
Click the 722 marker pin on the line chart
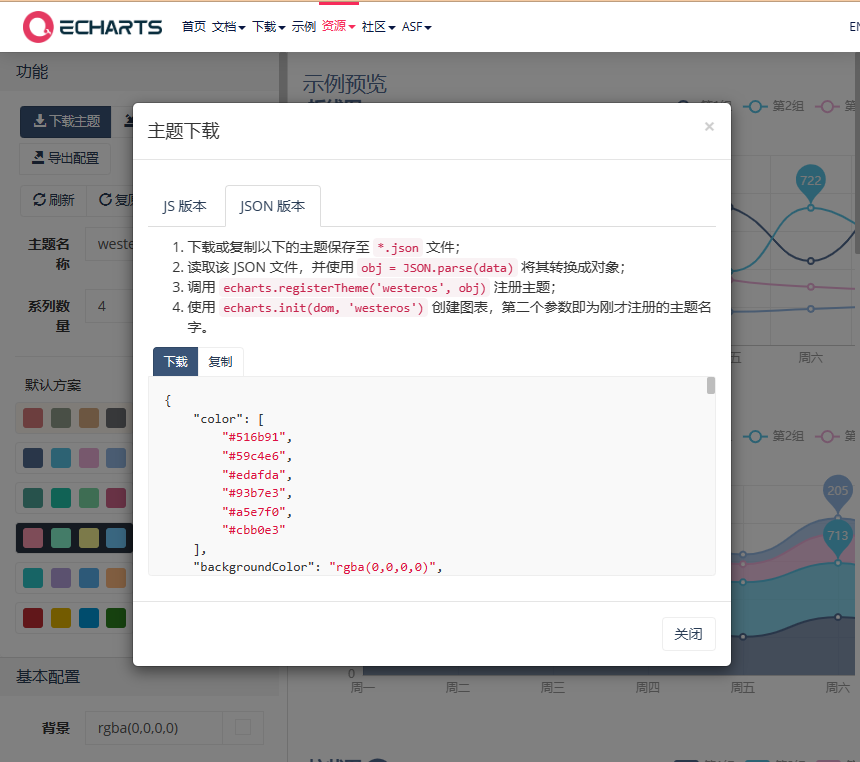click(811, 183)
